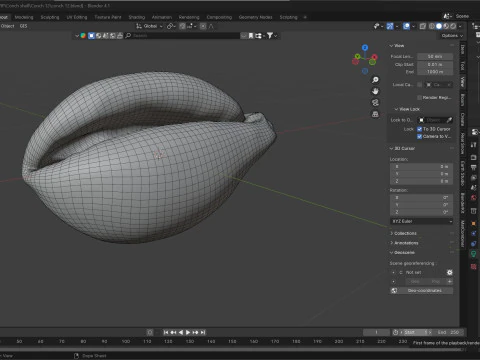
Task: Click 3D Cursor Rotation Z field
Action: (421, 212)
